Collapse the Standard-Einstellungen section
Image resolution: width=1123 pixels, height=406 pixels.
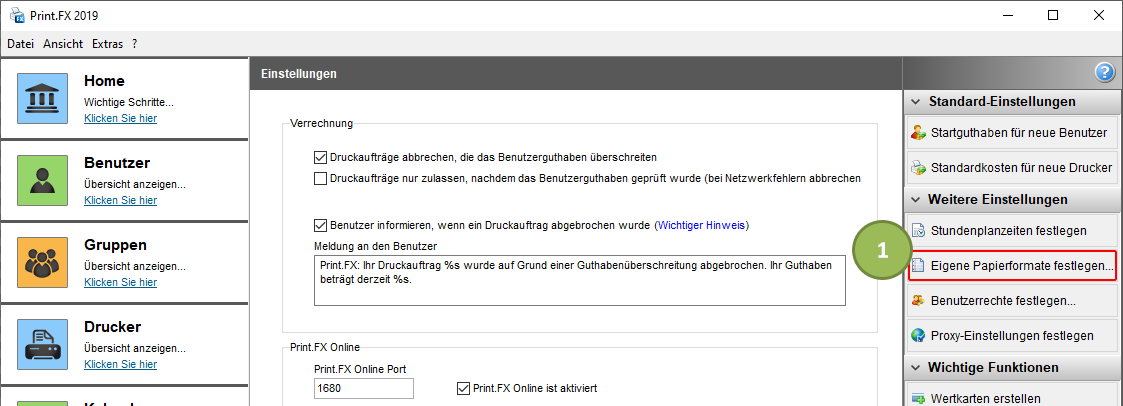(915, 102)
